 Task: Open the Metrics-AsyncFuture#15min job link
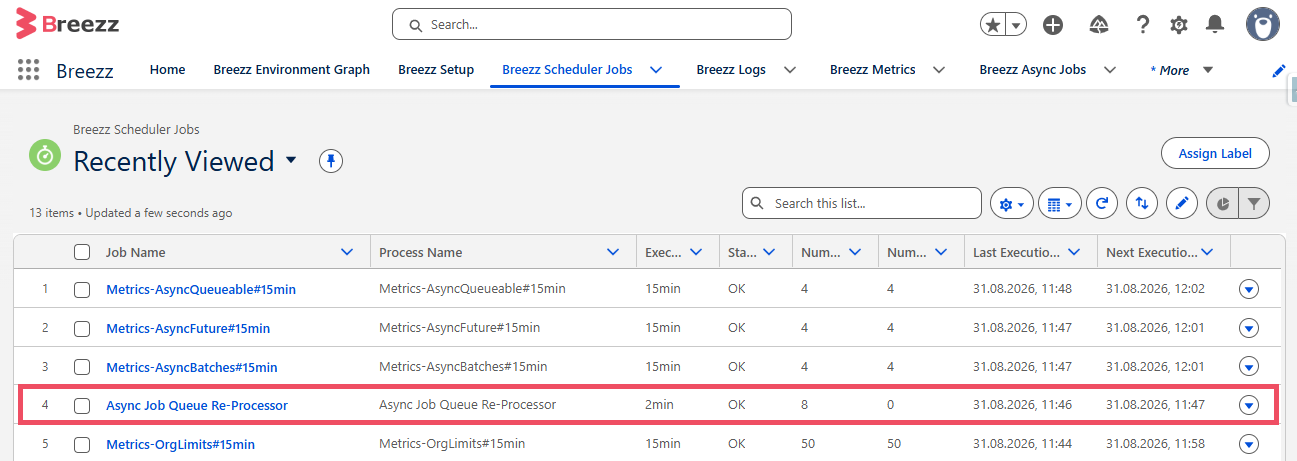click(x=188, y=328)
